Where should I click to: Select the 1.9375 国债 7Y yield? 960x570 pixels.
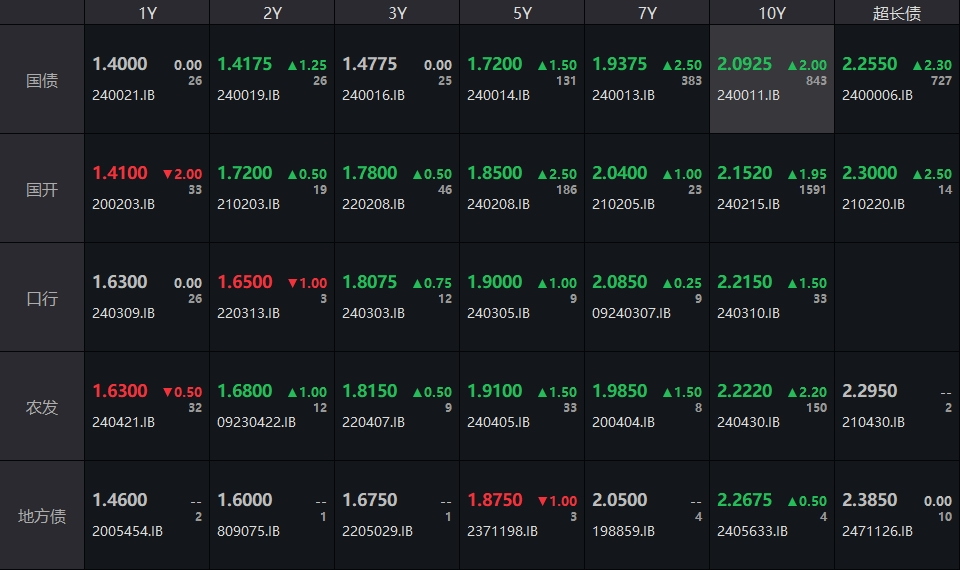(x=620, y=64)
